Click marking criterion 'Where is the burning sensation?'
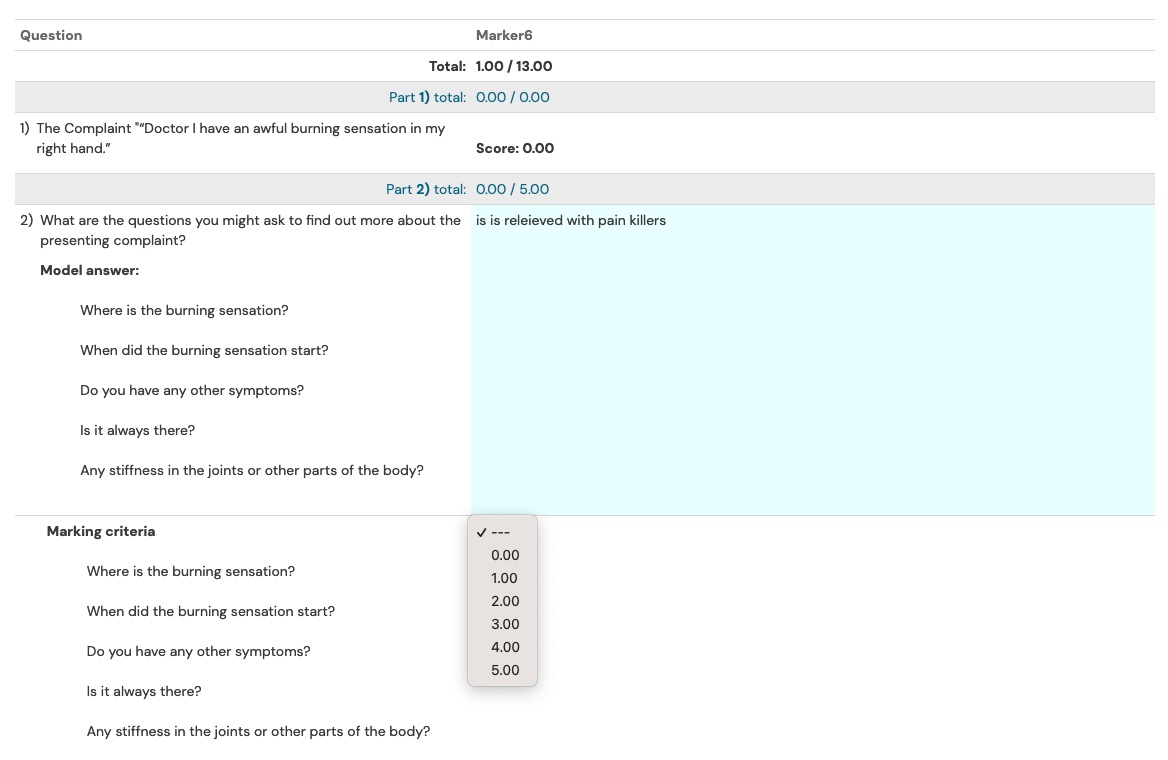This screenshot has height=760, width=1168. (191, 571)
